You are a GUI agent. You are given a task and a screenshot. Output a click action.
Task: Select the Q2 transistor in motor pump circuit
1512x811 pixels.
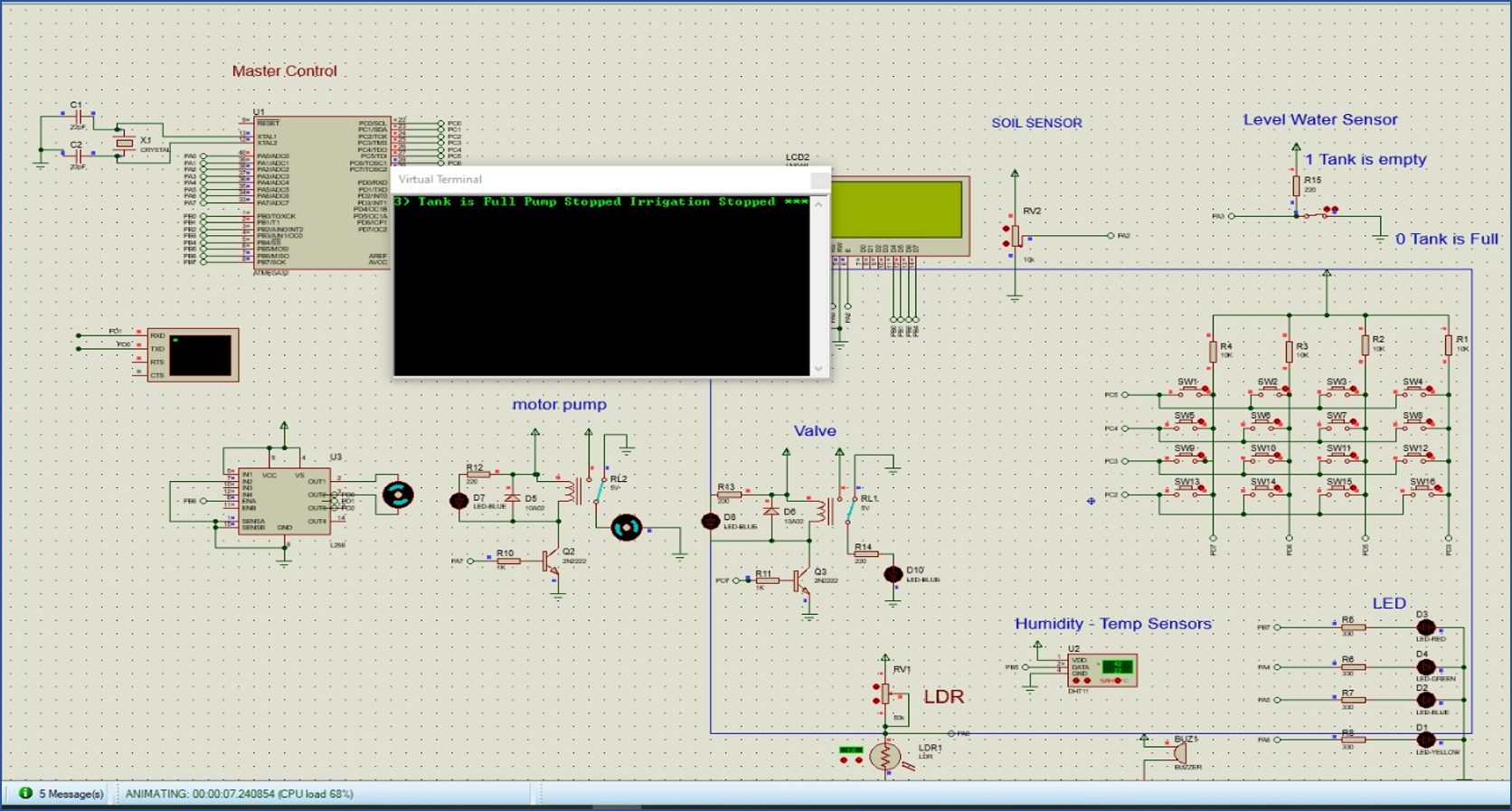pyautogui.click(x=551, y=561)
